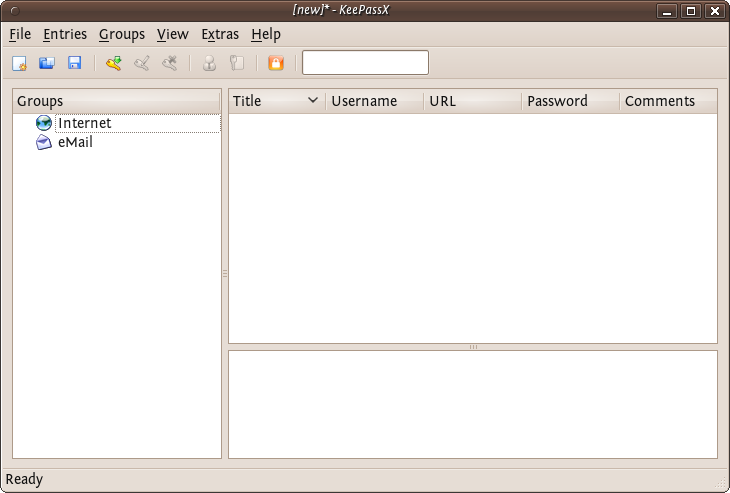Click the Comments column header
Screen dimensions: 730x493
[659, 101]
